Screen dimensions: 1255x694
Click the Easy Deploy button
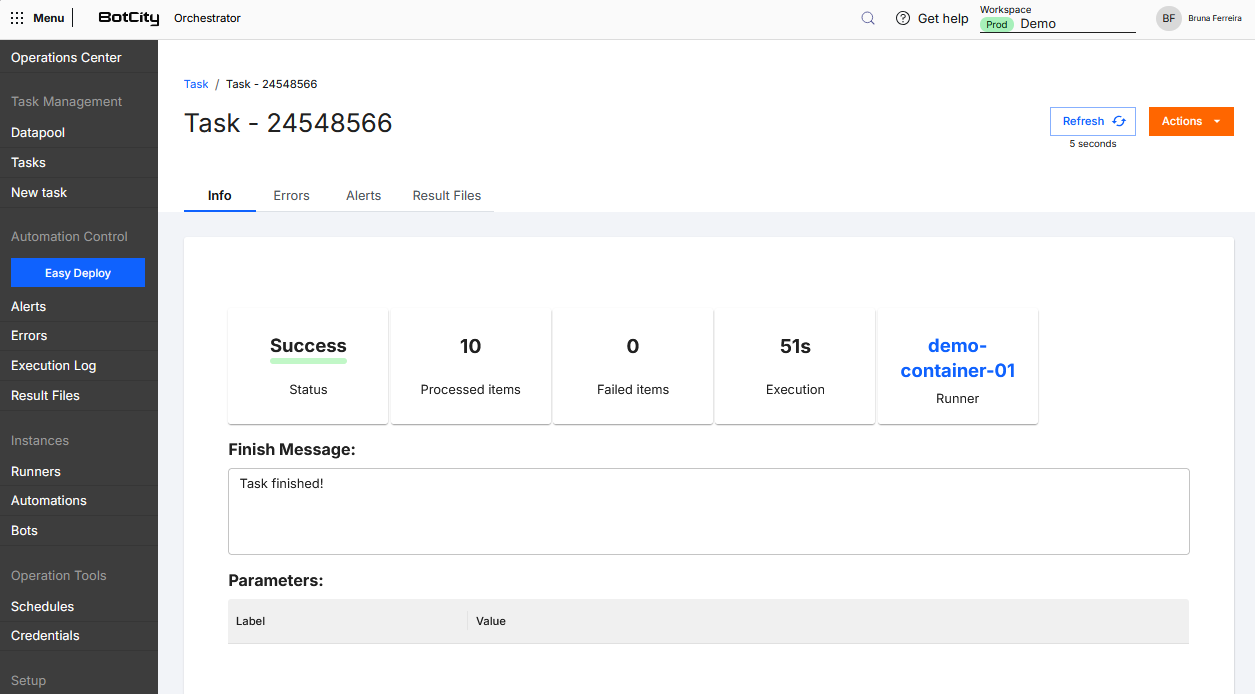pos(78,273)
